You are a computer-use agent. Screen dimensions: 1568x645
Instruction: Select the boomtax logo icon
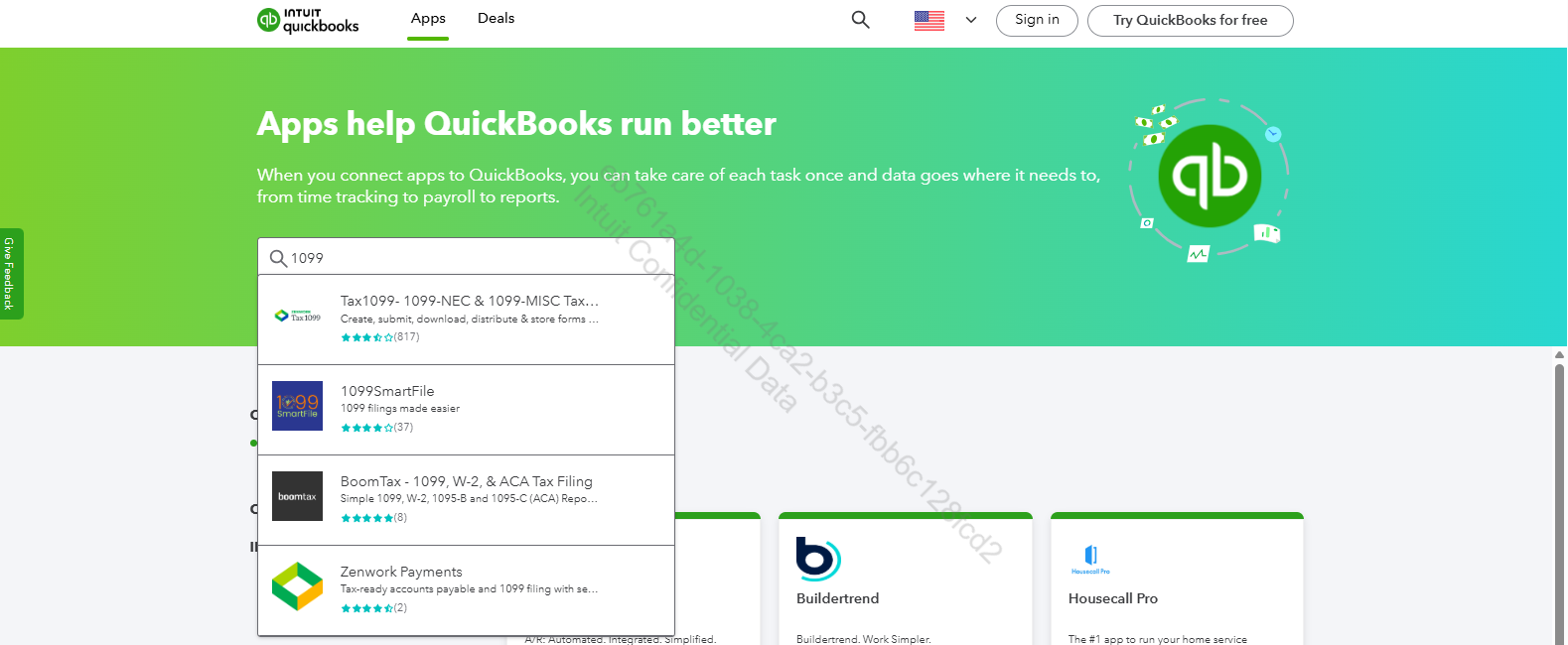tap(297, 496)
